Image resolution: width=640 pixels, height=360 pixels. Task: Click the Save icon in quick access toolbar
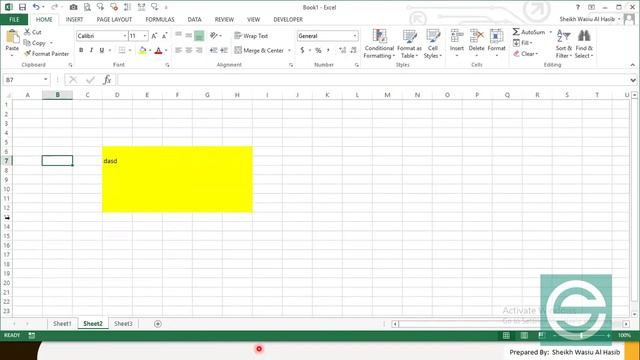22,7
